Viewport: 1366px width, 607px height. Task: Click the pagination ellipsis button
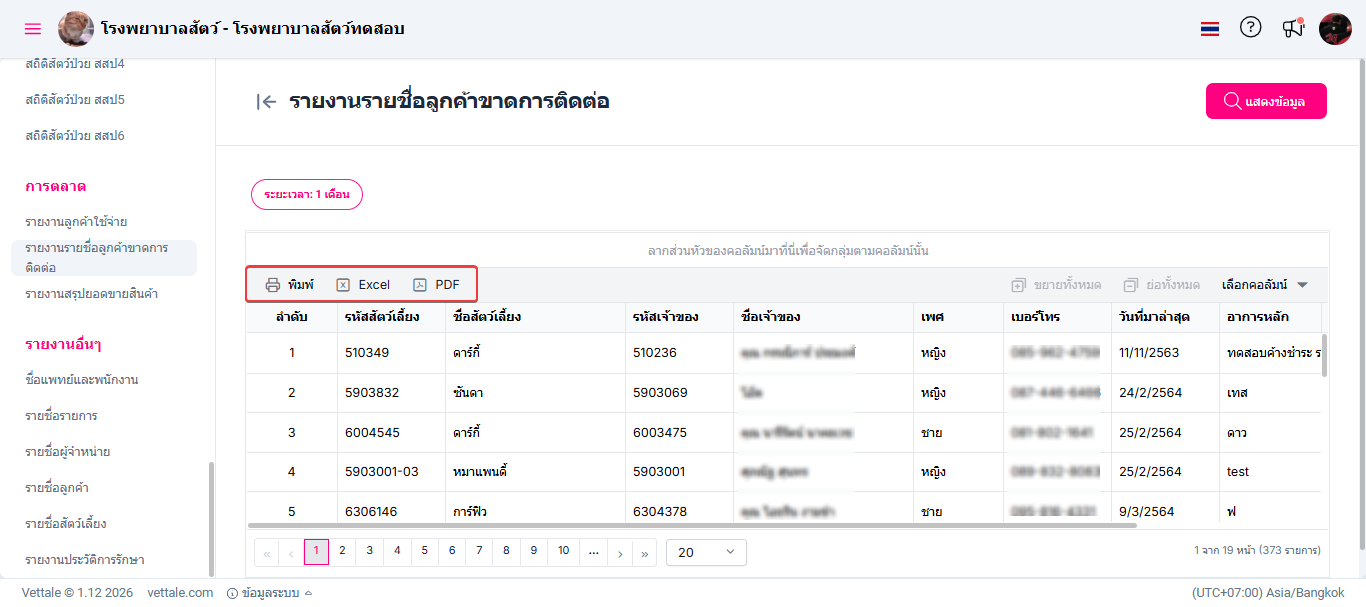point(594,551)
